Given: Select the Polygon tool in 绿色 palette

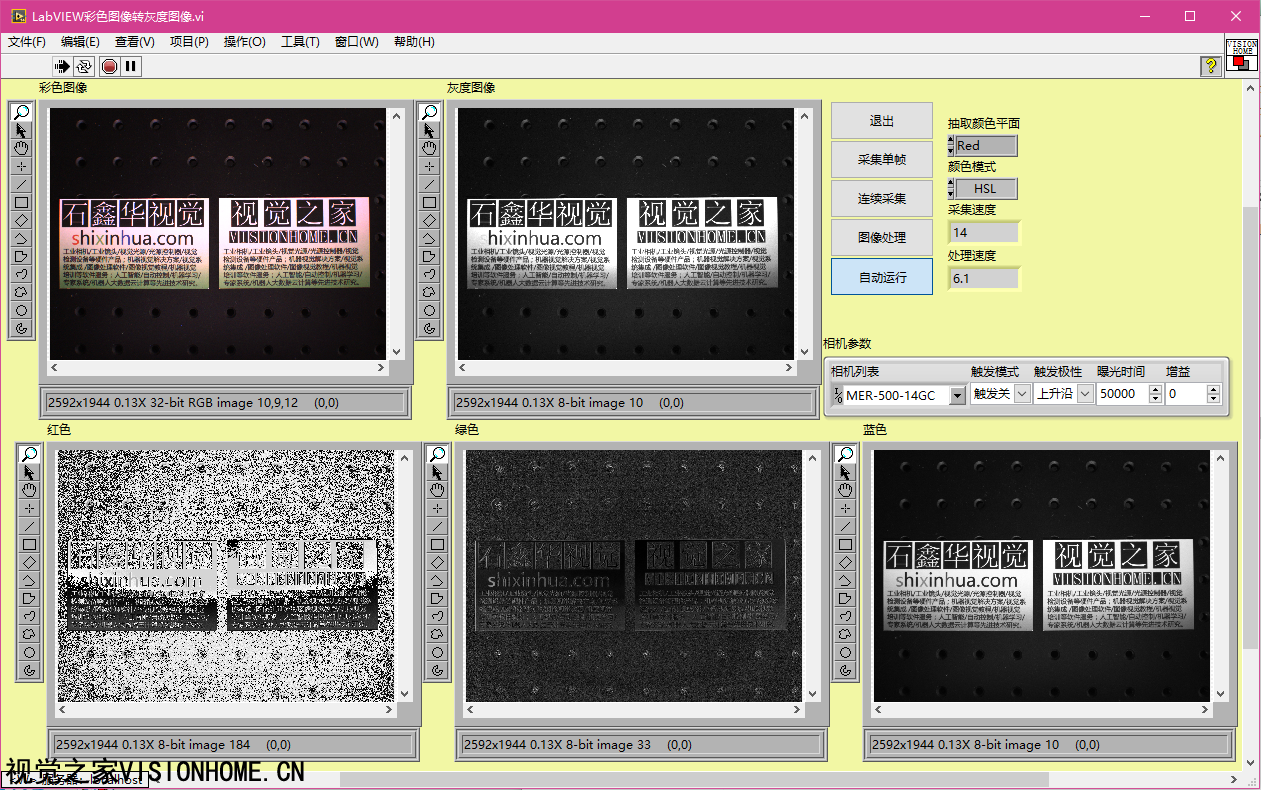Looking at the screenshot, I should tap(437, 598).
